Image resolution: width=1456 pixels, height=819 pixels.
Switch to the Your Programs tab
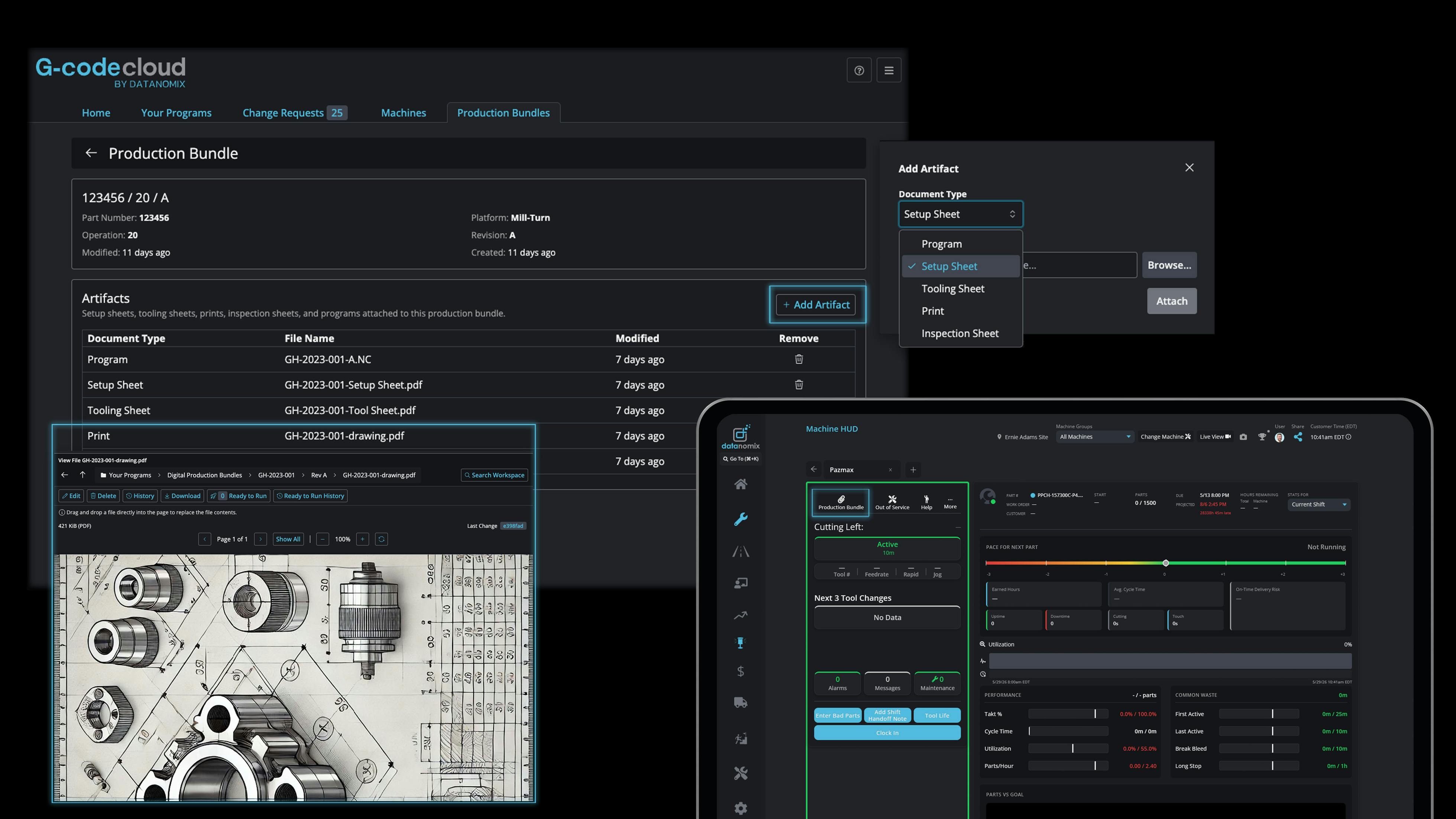tap(177, 113)
